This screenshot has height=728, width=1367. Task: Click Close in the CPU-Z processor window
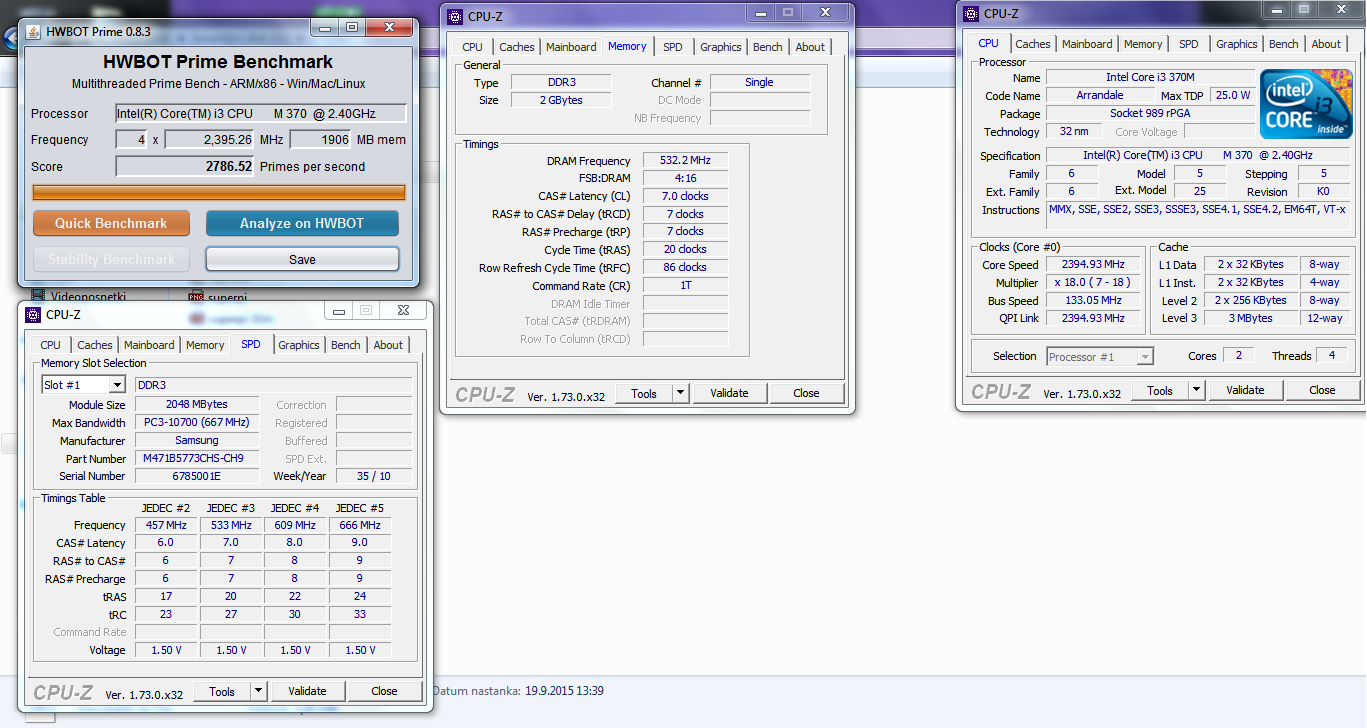click(x=1322, y=390)
